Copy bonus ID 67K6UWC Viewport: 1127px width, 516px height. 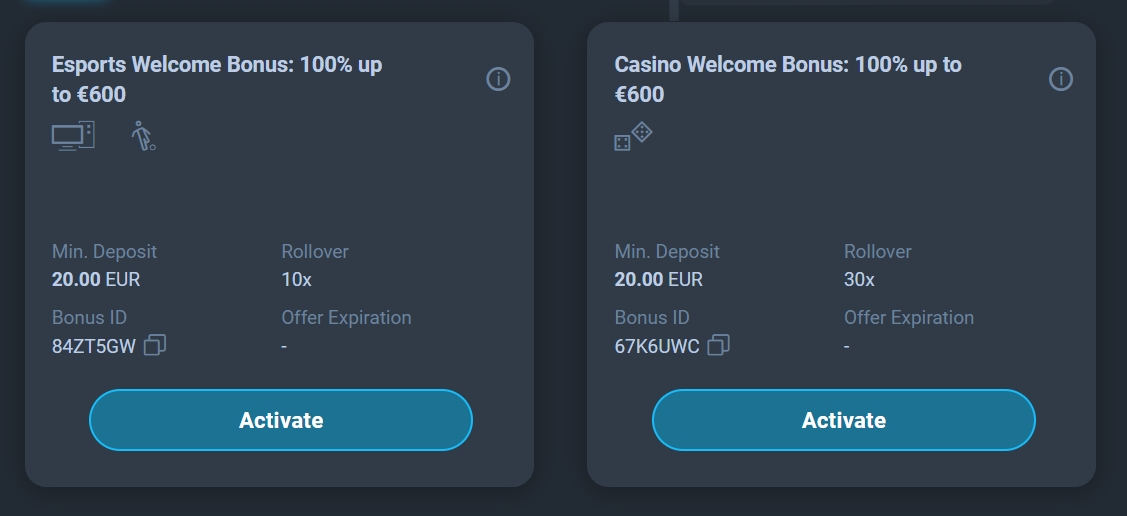(718, 346)
